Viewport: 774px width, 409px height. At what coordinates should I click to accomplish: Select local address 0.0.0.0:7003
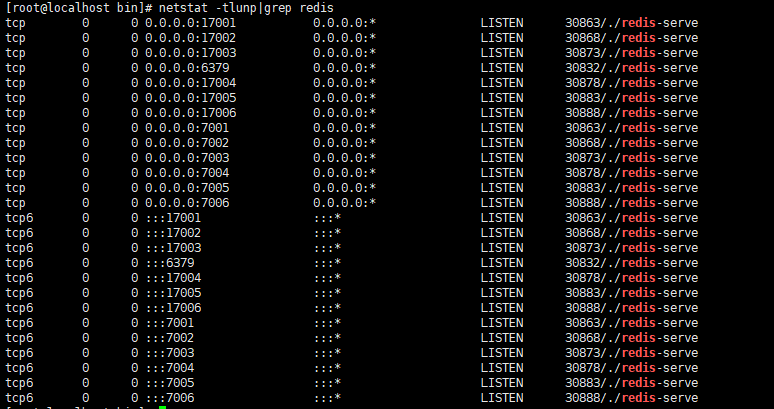tap(187, 158)
